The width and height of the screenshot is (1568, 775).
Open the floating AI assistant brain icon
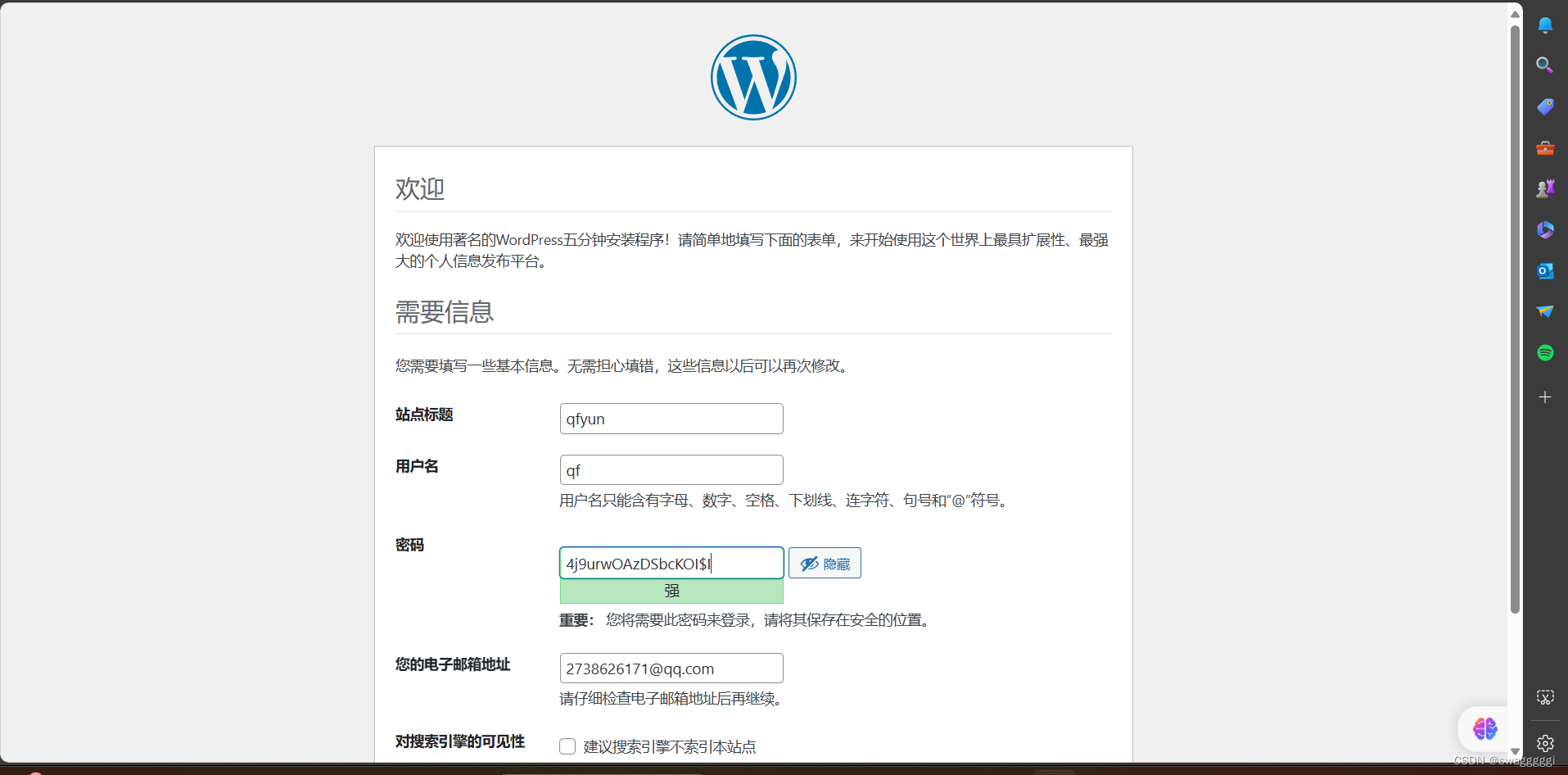(1484, 727)
